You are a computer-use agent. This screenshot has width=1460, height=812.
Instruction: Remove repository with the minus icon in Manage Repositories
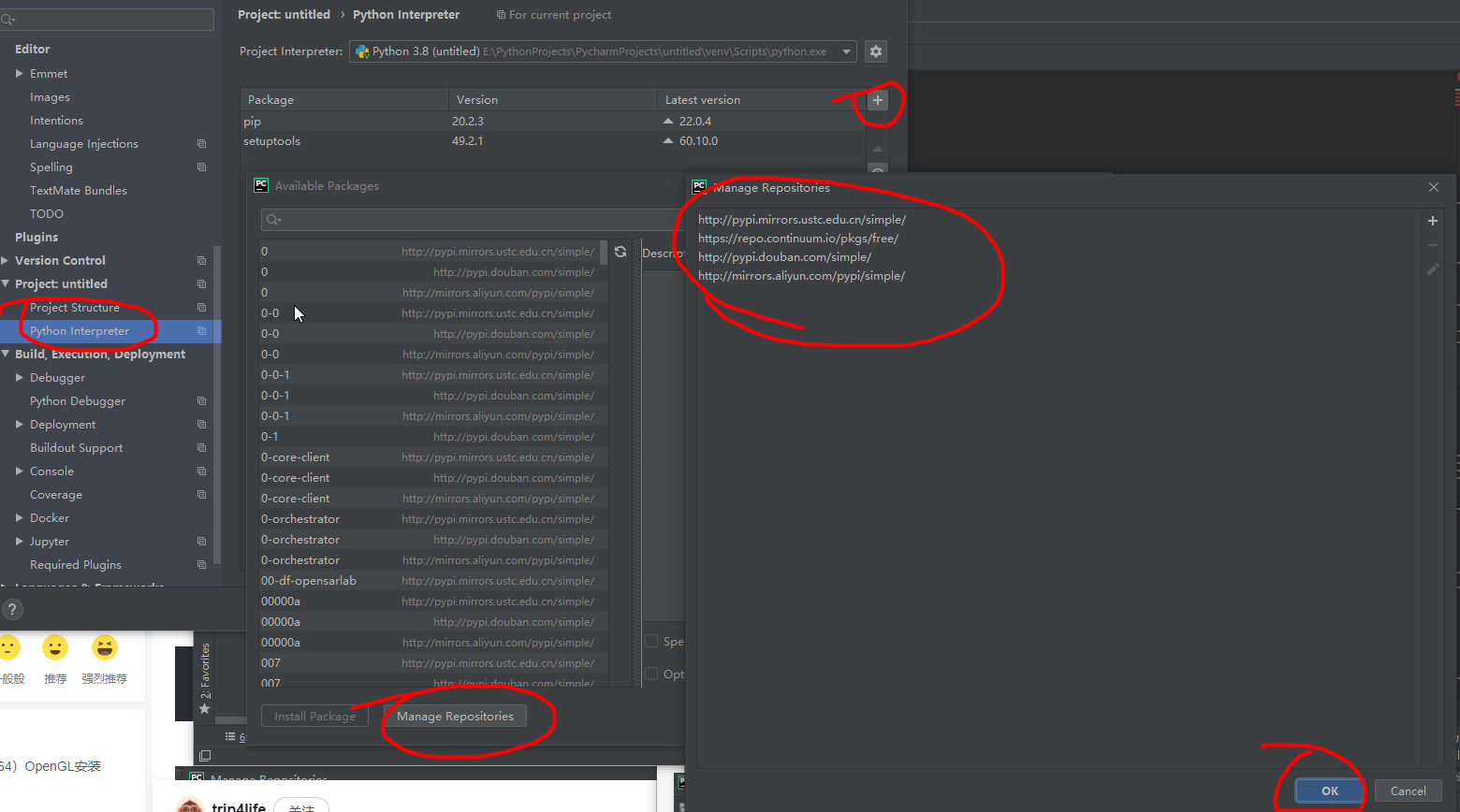tap(1432, 245)
